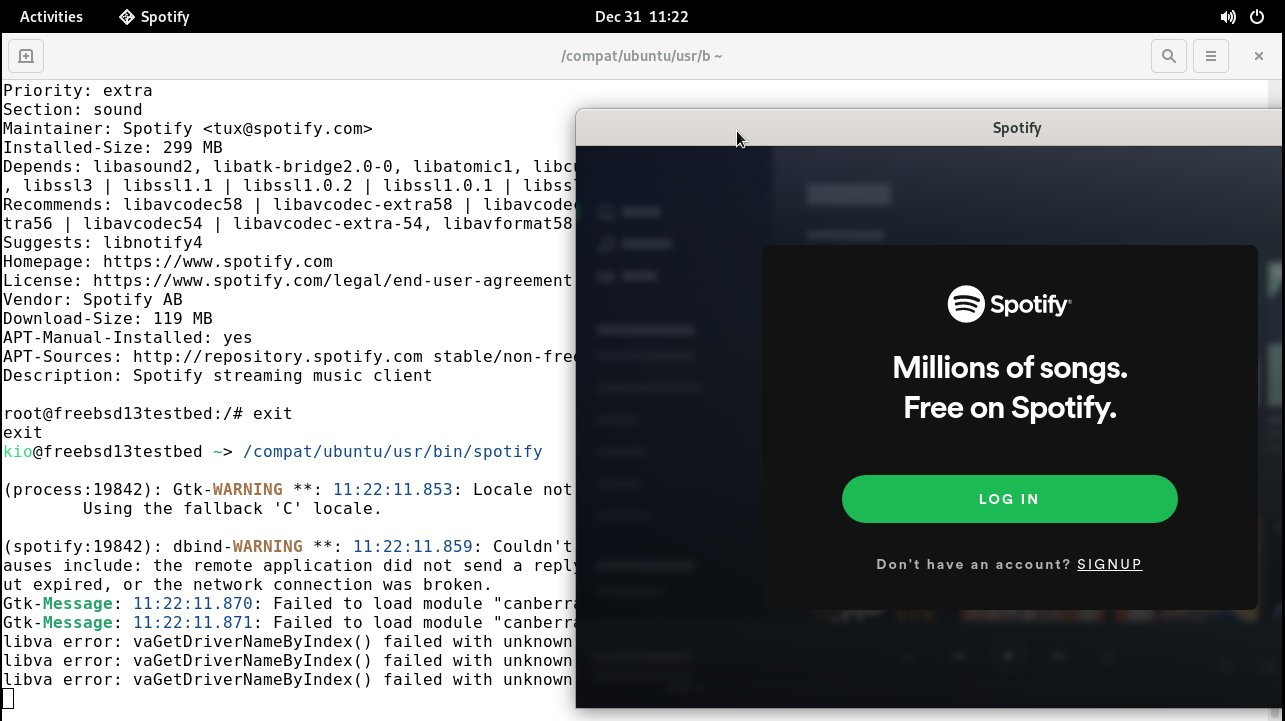Open a new terminal tab
Screen dimensions: 1285x721
coord(26,56)
